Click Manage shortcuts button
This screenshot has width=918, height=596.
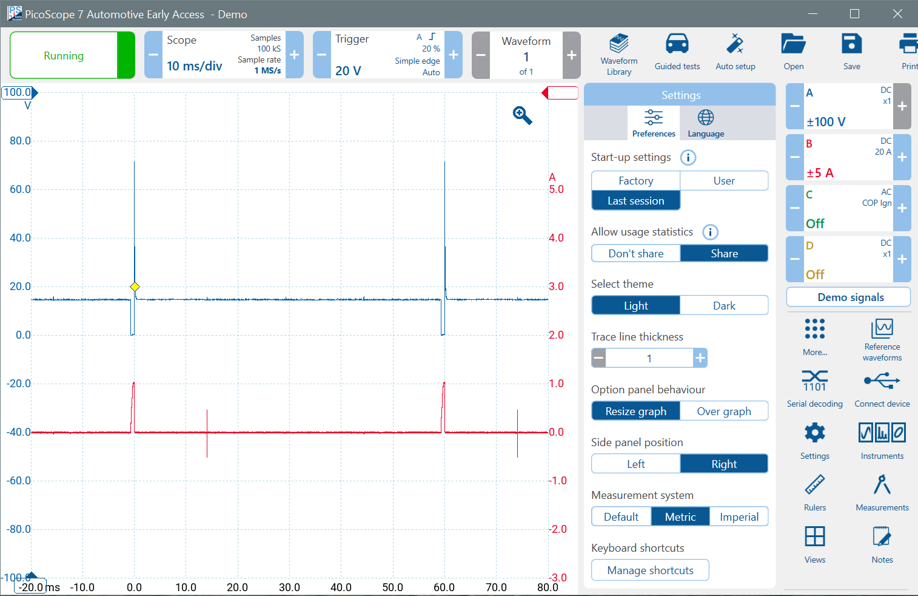click(650, 570)
